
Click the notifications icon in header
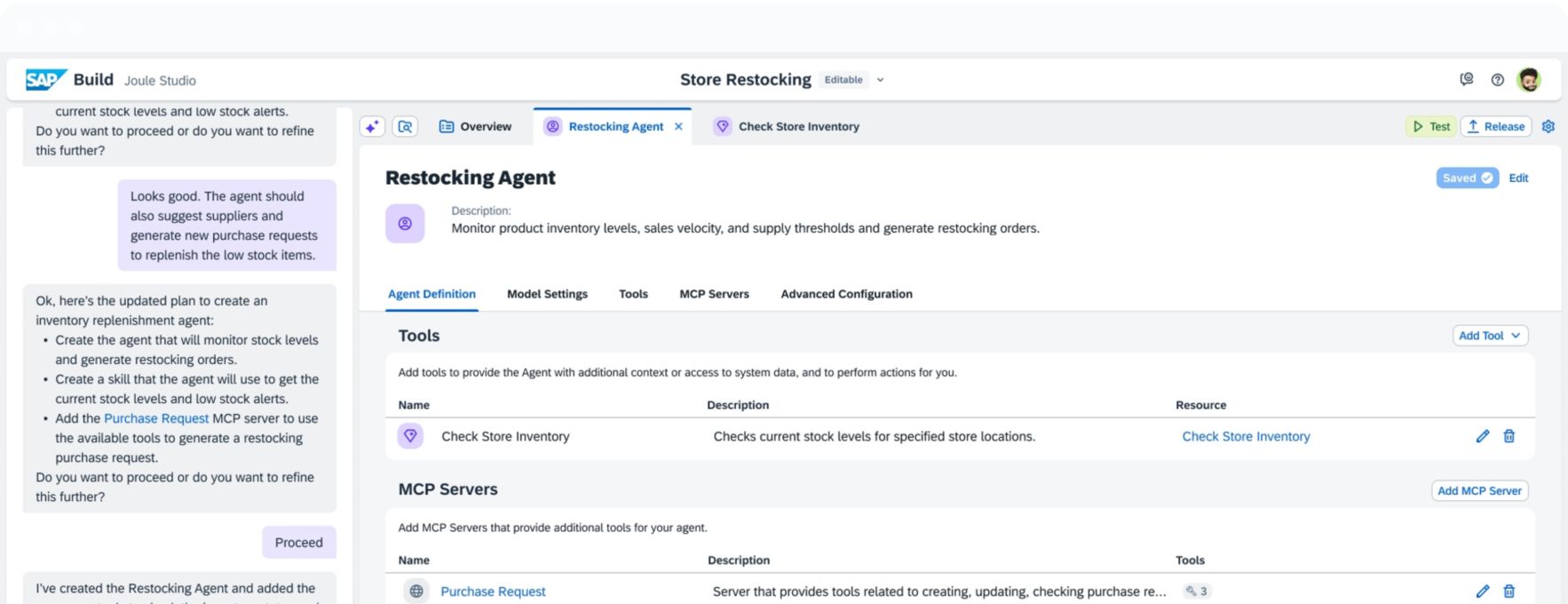click(1467, 80)
